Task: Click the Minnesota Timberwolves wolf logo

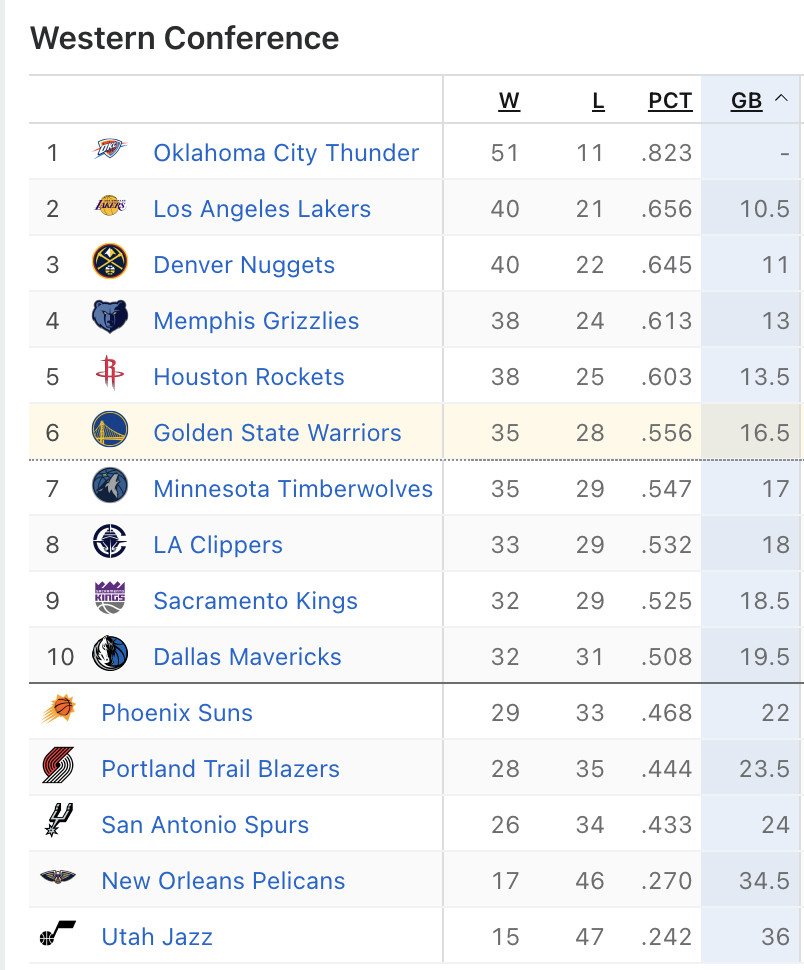Action: click(x=110, y=485)
